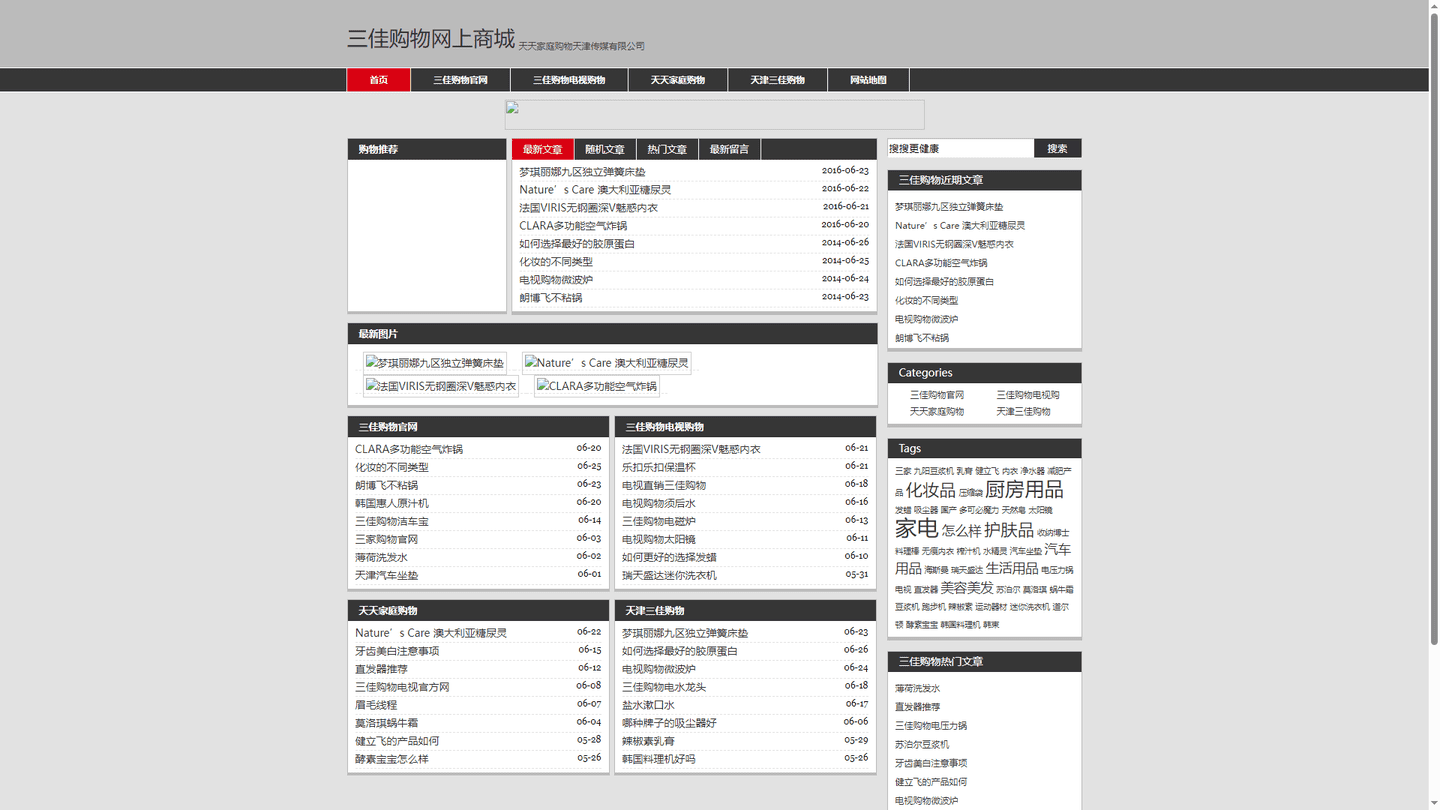The width and height of the screenshot is (1440, 810).
Task: Open 三佳购物电视购物 in the top navigation bar
Action: [x=569, y=80]
